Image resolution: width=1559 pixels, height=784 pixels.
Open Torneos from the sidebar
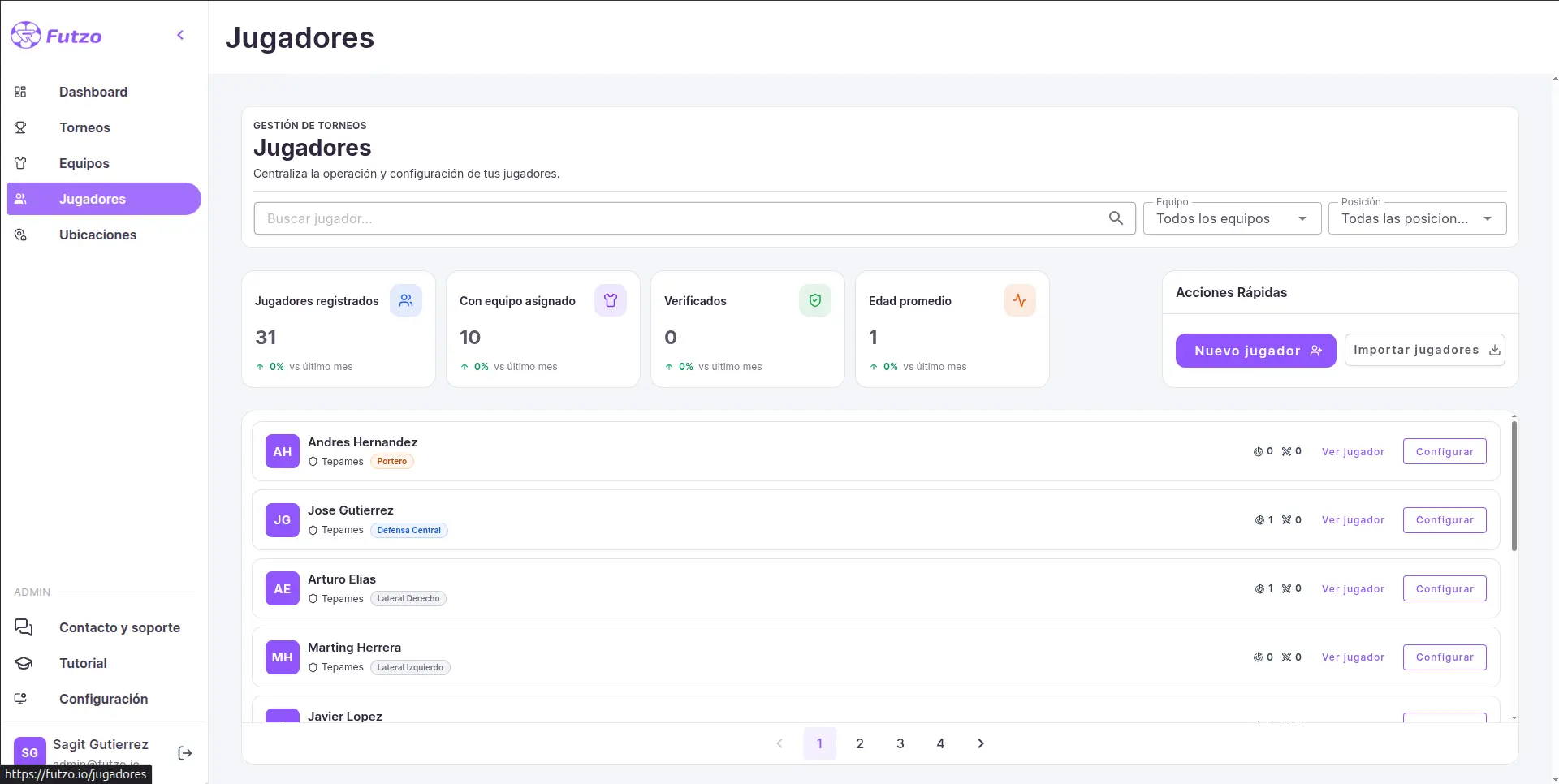pyautogui.click(x=84, y=127)
